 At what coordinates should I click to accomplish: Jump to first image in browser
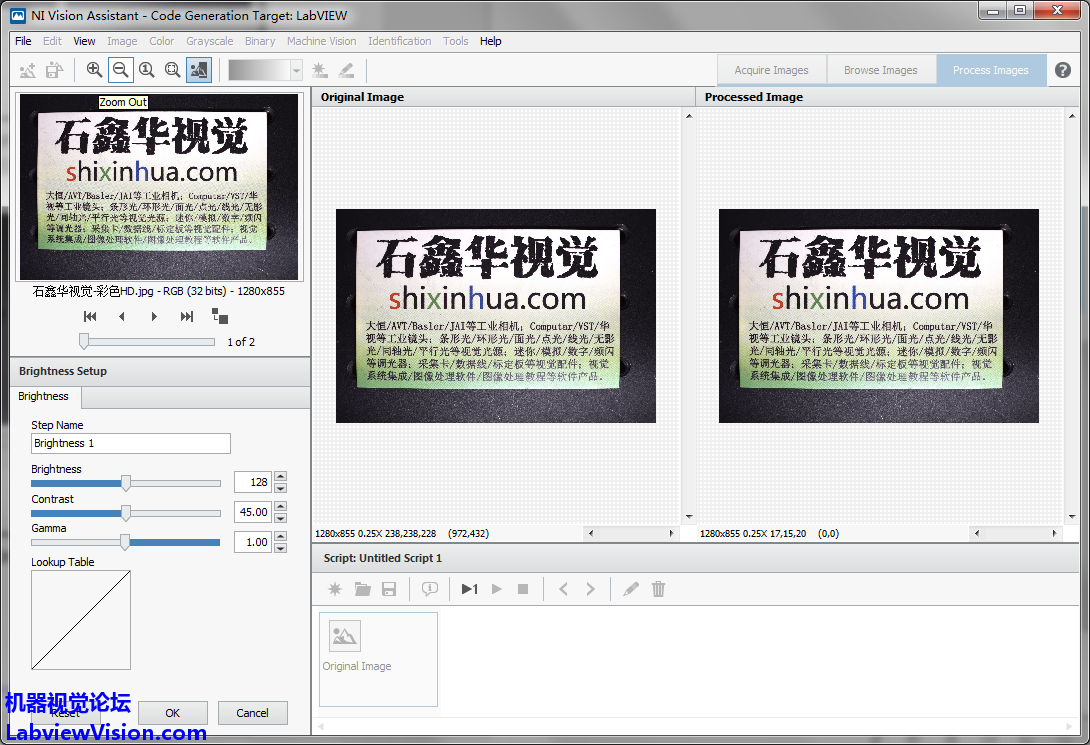click(x=90, y=317)
